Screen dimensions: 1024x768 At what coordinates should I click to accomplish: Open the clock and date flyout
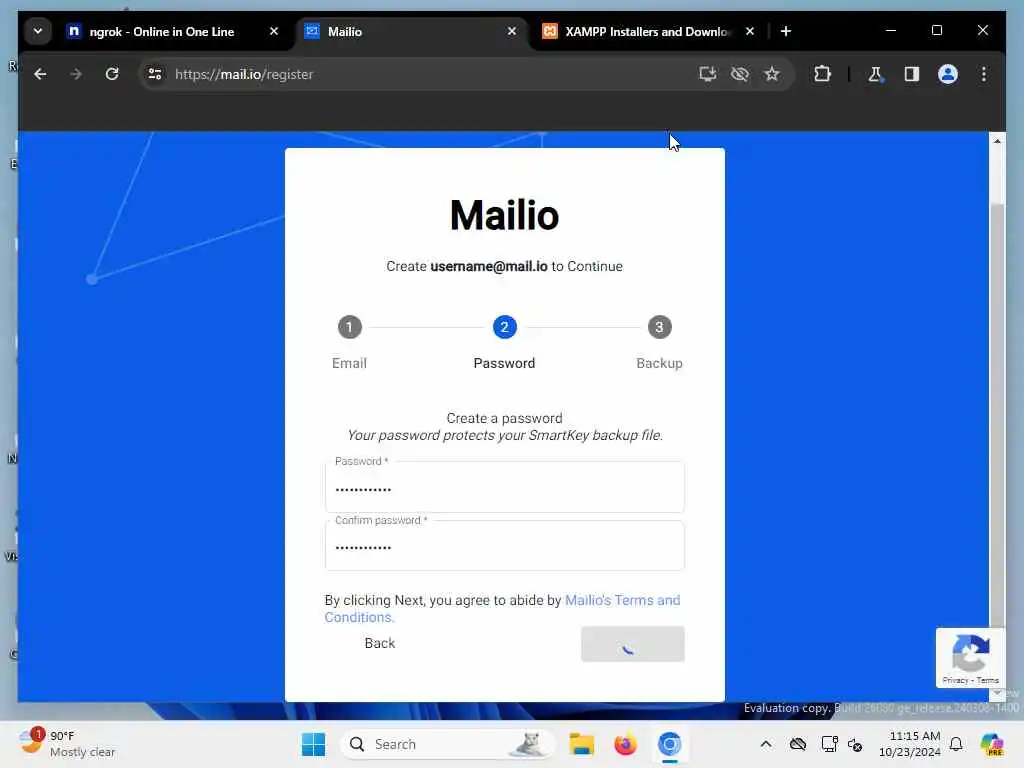click(x=909, y=744)
